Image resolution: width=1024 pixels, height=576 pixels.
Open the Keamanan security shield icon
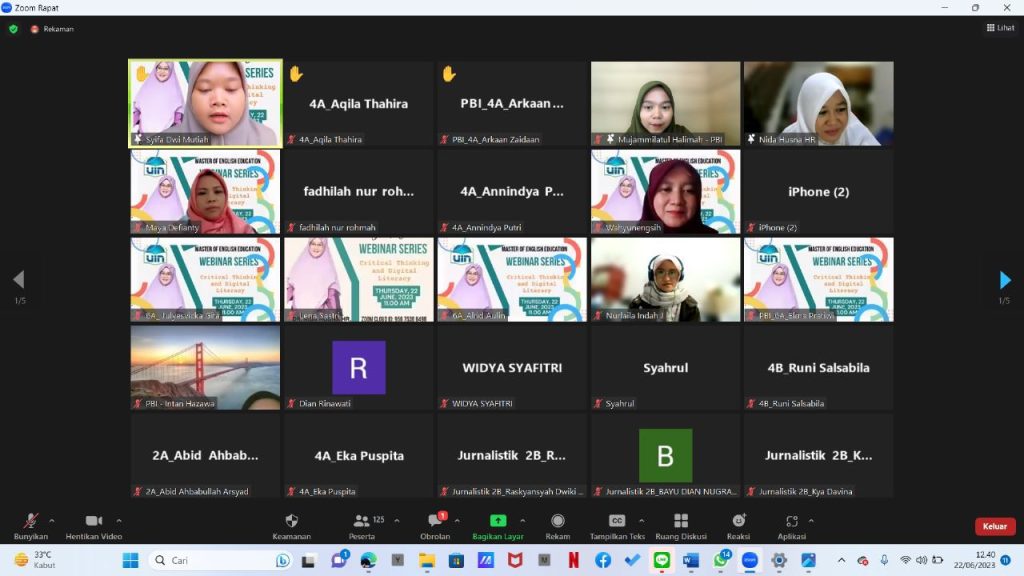tap(291, 521)
